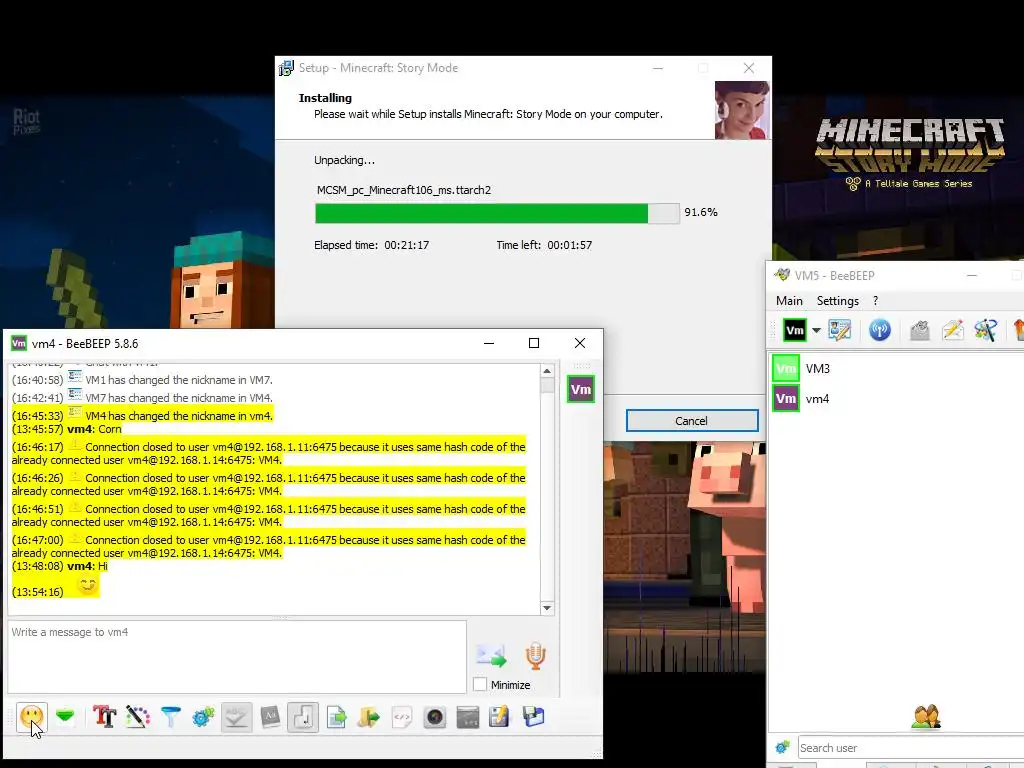Click the colorful wizard wand icon in VM5 toolbar
This screenshot has width=1024, height=768.
point(985,330)
